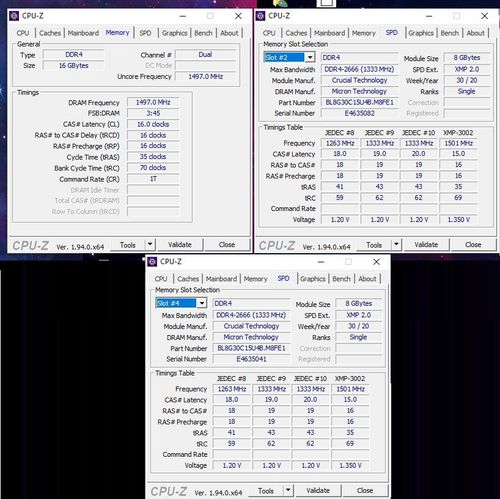Click XMP-3002 voltage 1.350 V in Slot #2 window
Viewport: 500px width, 499px height.
pyautogui.click(x=459, y=220)
